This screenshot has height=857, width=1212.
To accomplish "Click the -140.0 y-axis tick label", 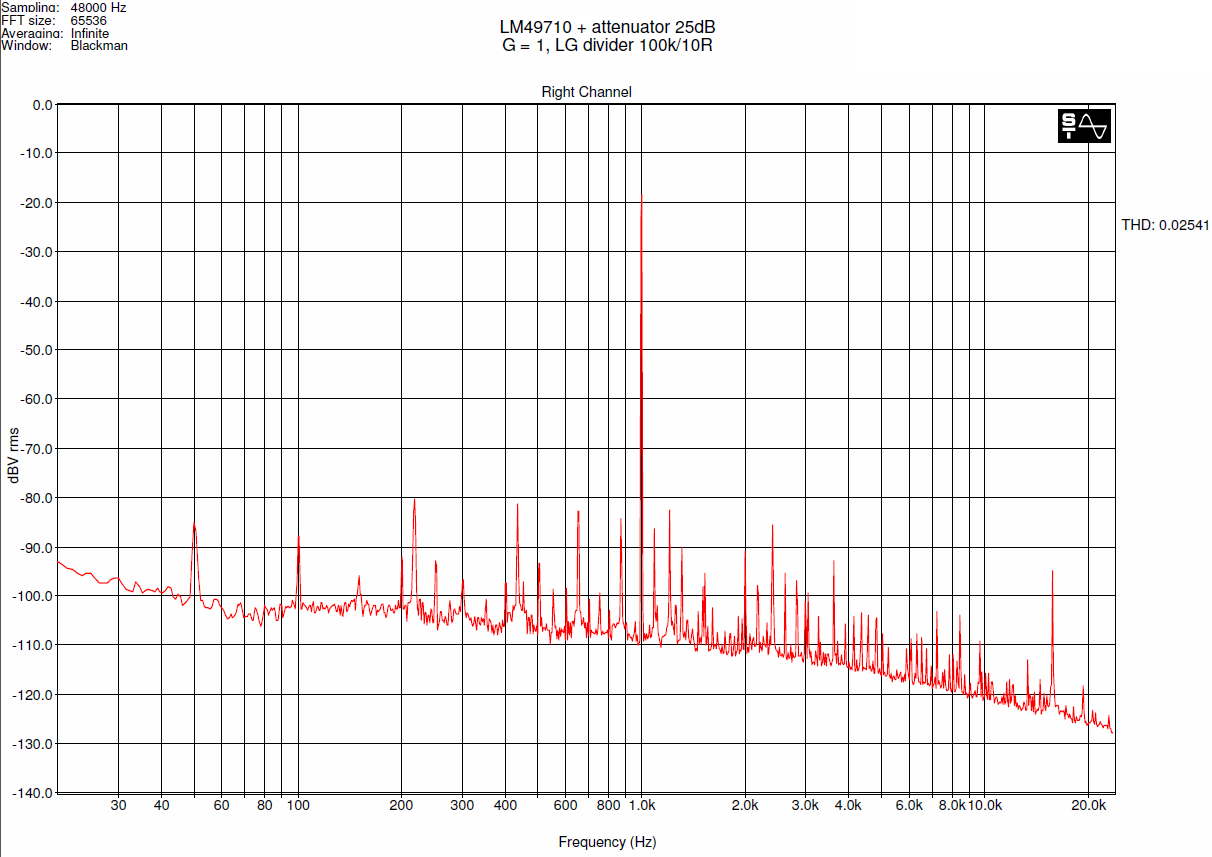I will (x=33, y=793).
